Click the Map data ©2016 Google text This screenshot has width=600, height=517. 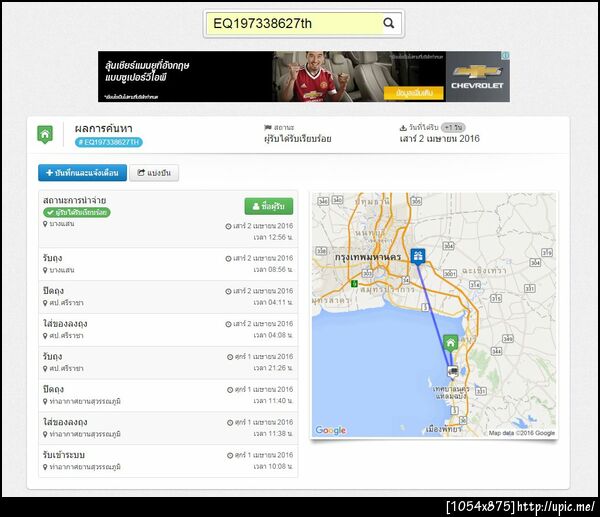click(522, 433)
